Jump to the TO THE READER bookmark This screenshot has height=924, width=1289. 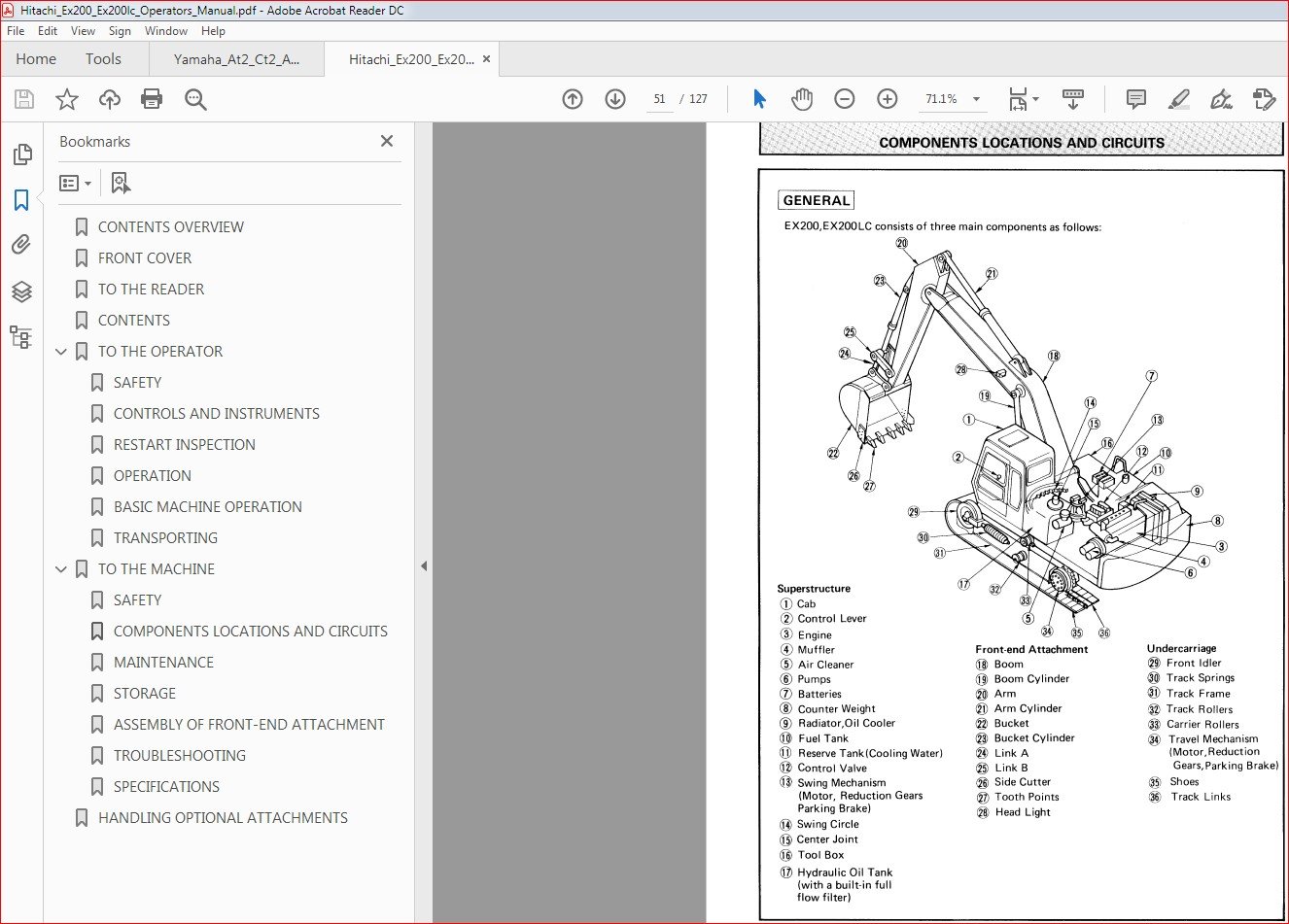(x=151, y=290)
